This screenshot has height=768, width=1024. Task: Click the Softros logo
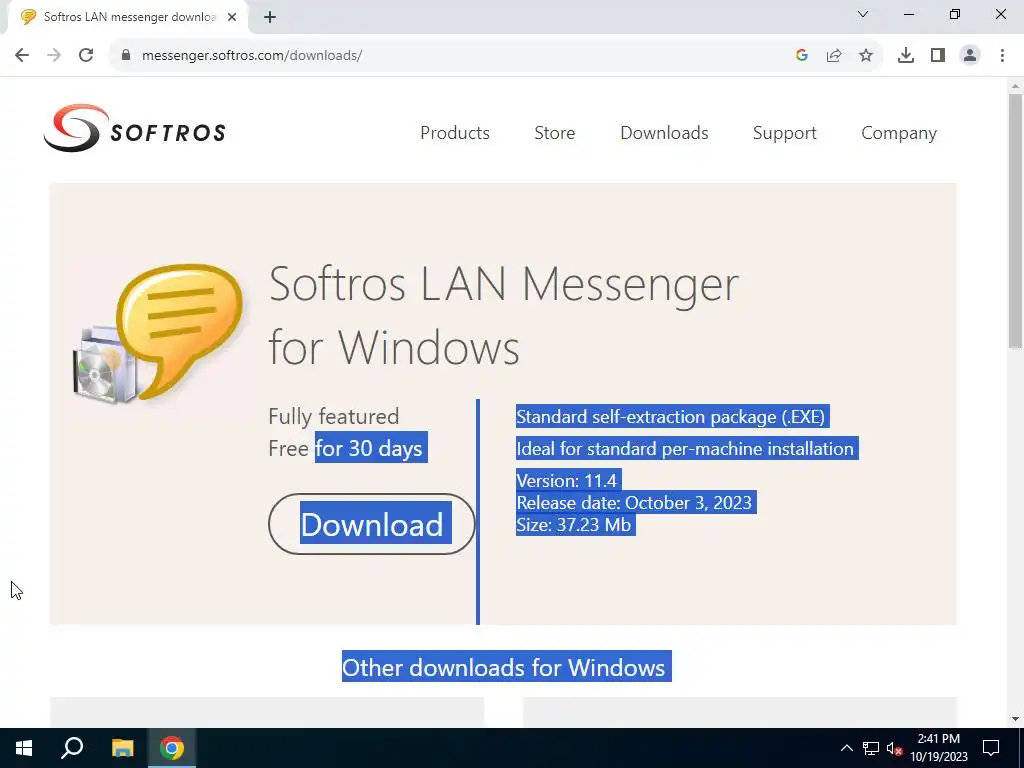click(135, 128)
